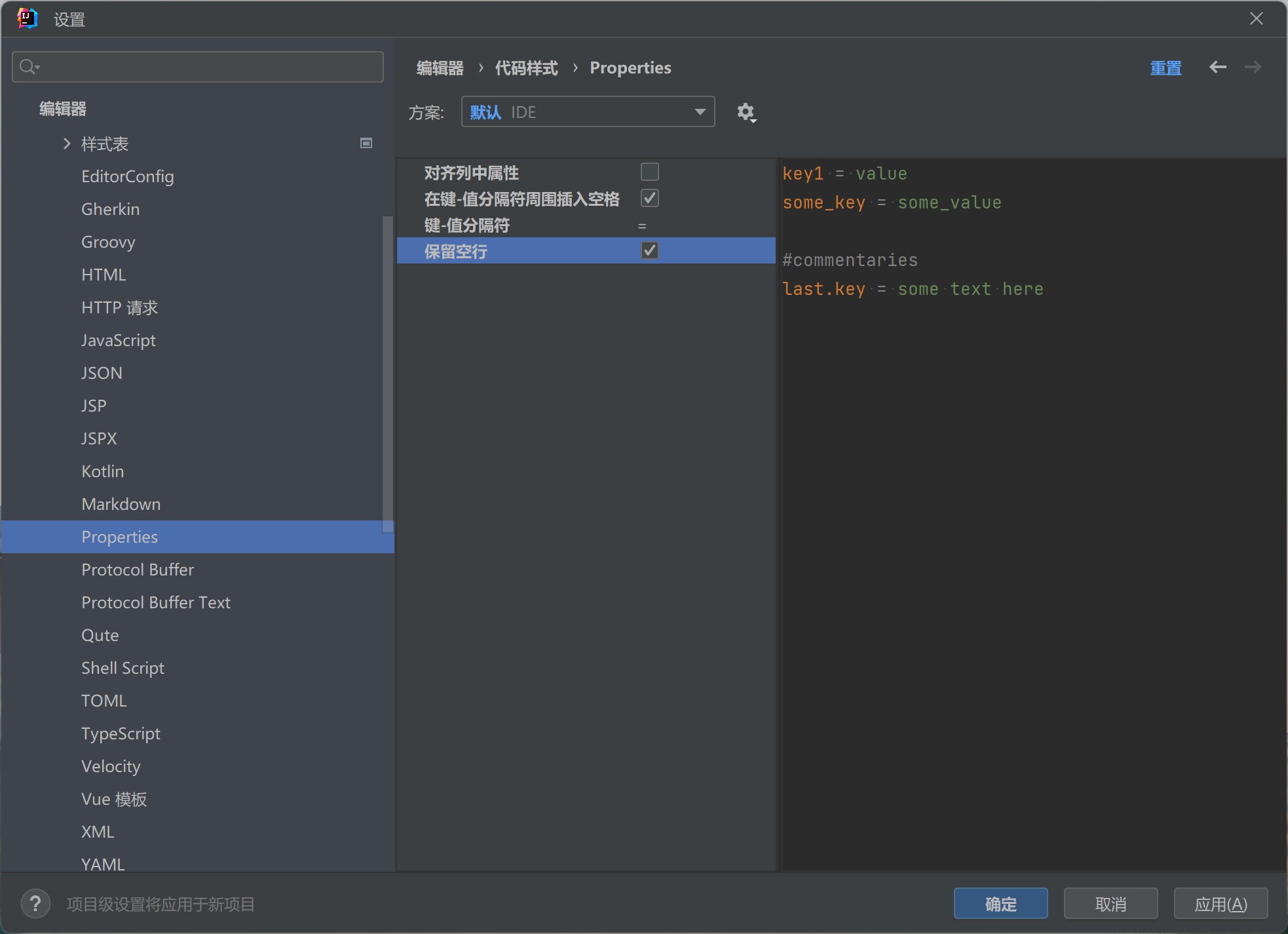
Task: Click the settings tree vertical scrollbar
Action: 387,374
